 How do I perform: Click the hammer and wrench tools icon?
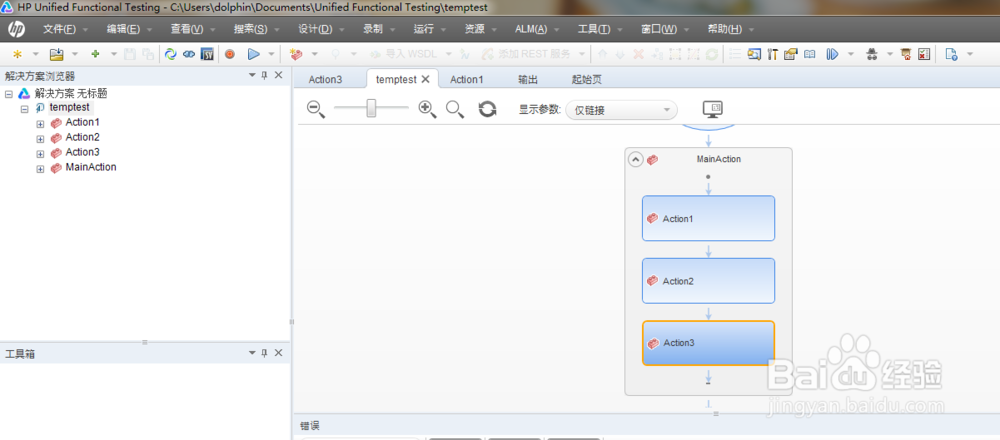tap(772, 54)
